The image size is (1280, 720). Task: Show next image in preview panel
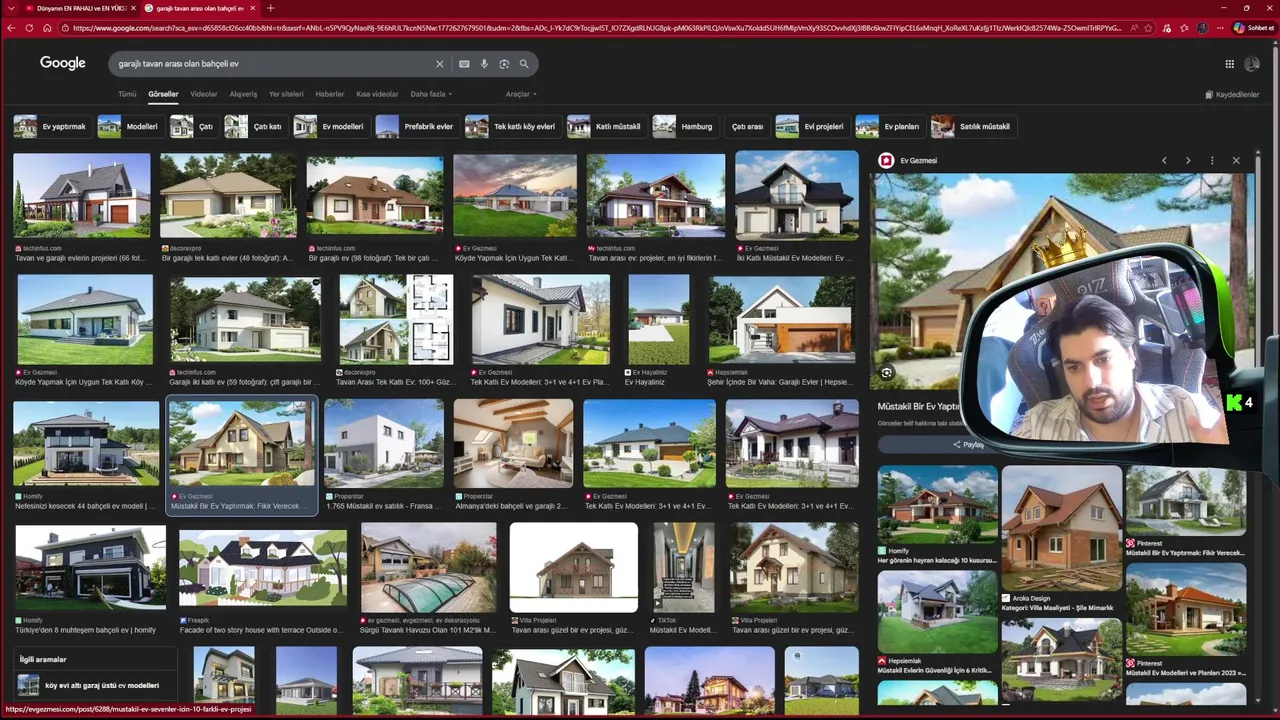1188,160
